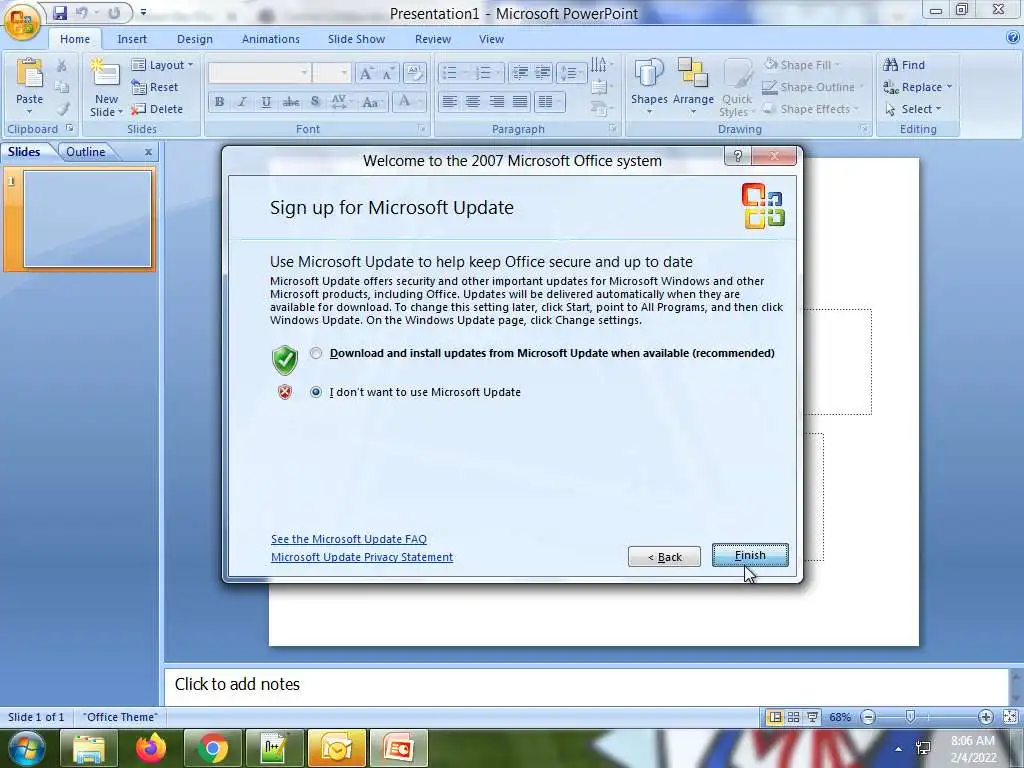
Task: Open the font name combo box
Action: 259,72
